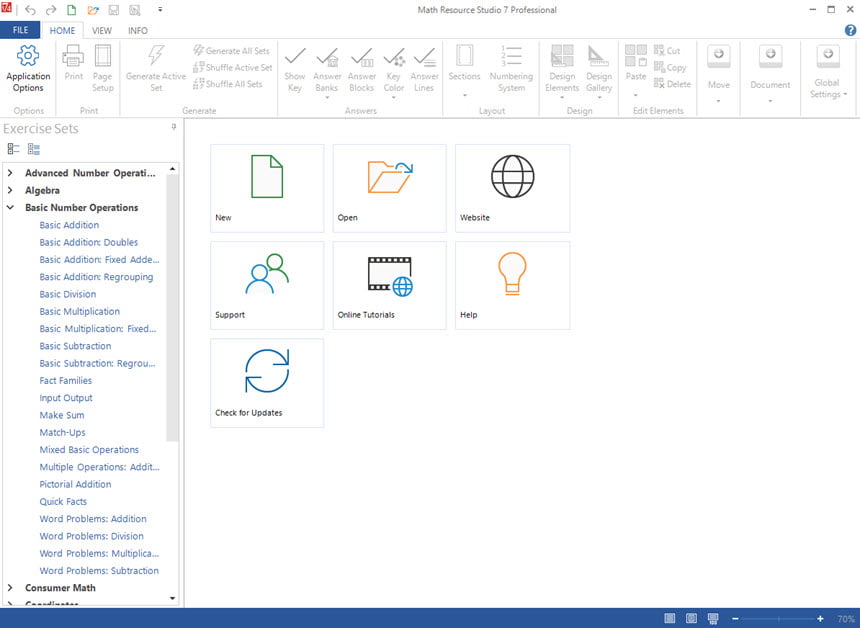
Task: Open the Website tile
Action: (x=512, y=188)
